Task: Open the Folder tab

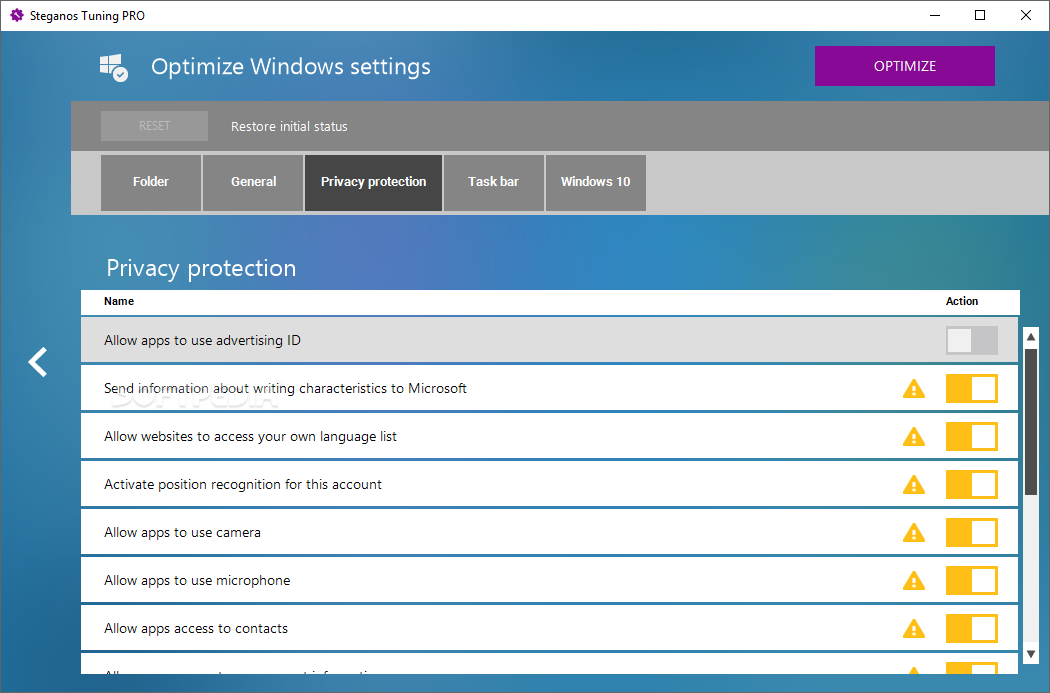Action: pos(151,182)
